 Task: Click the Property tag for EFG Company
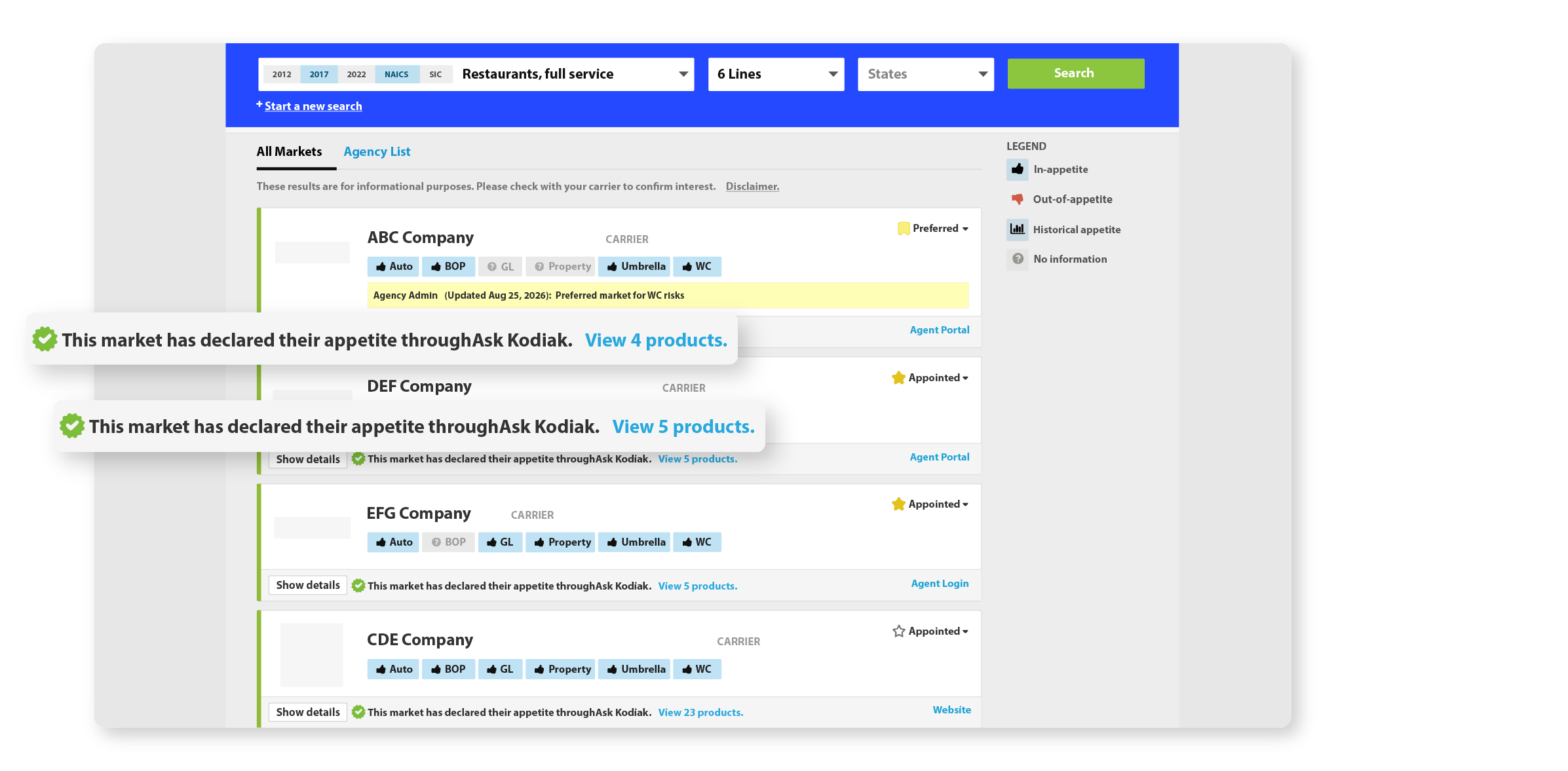pos(560,542)
